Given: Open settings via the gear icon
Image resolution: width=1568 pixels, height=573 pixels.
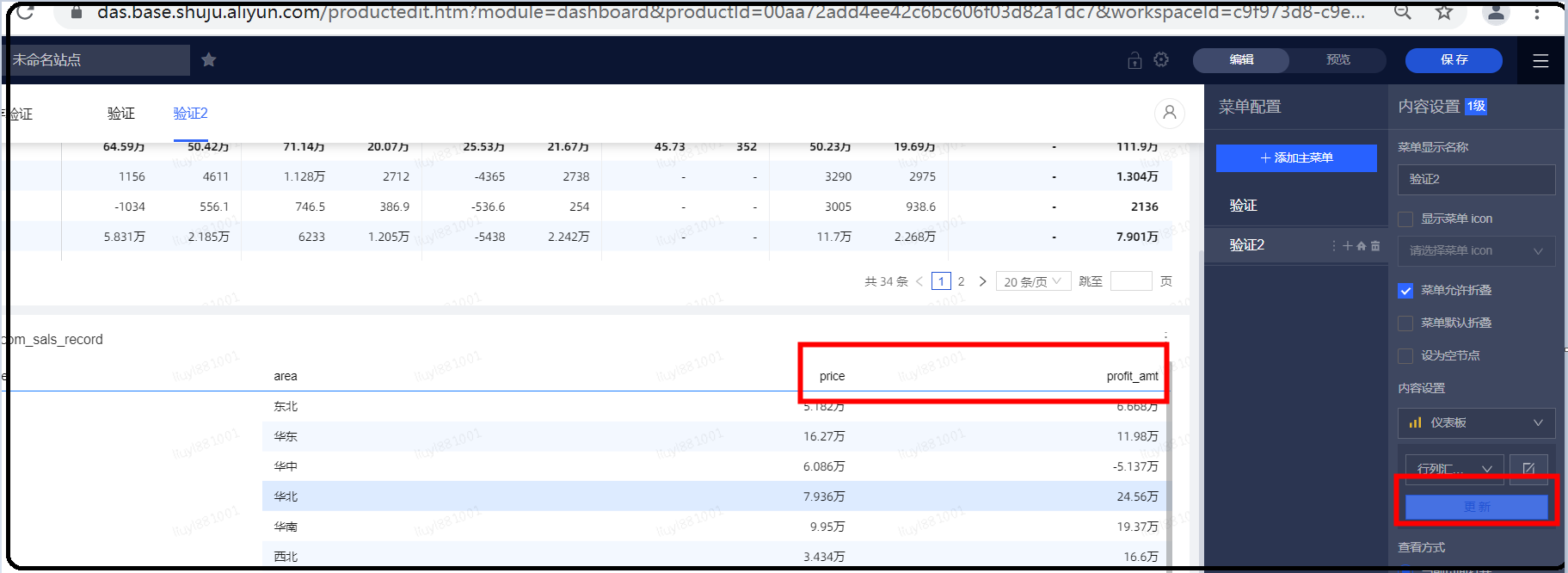Looking at the screenshot, I should point(1161,59).
